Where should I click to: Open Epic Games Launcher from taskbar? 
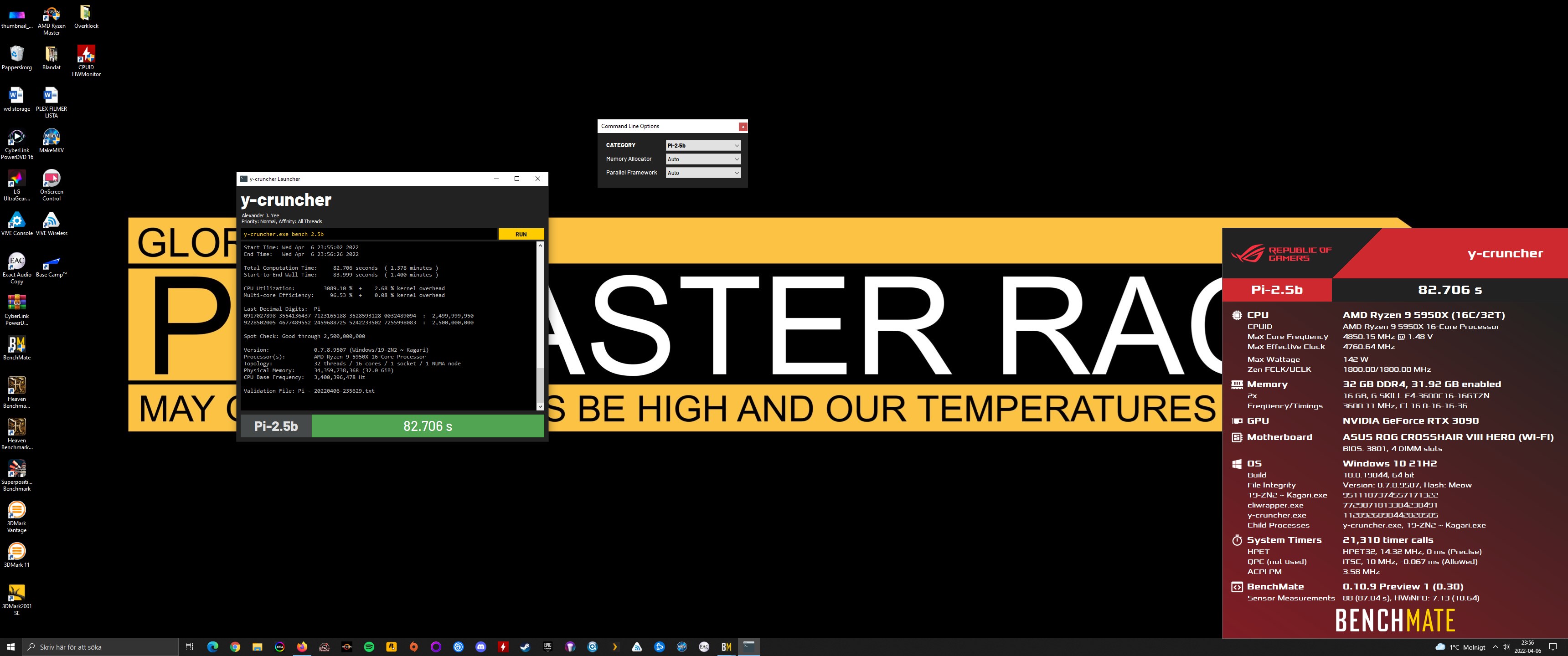tap(548, 647)
